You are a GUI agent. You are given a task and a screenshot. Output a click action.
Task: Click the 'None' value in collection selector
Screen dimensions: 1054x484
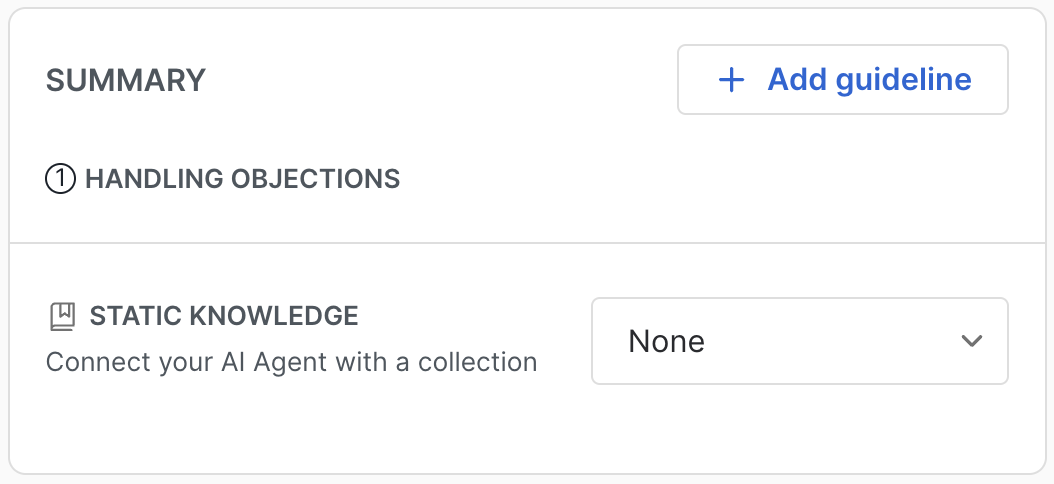666,341
